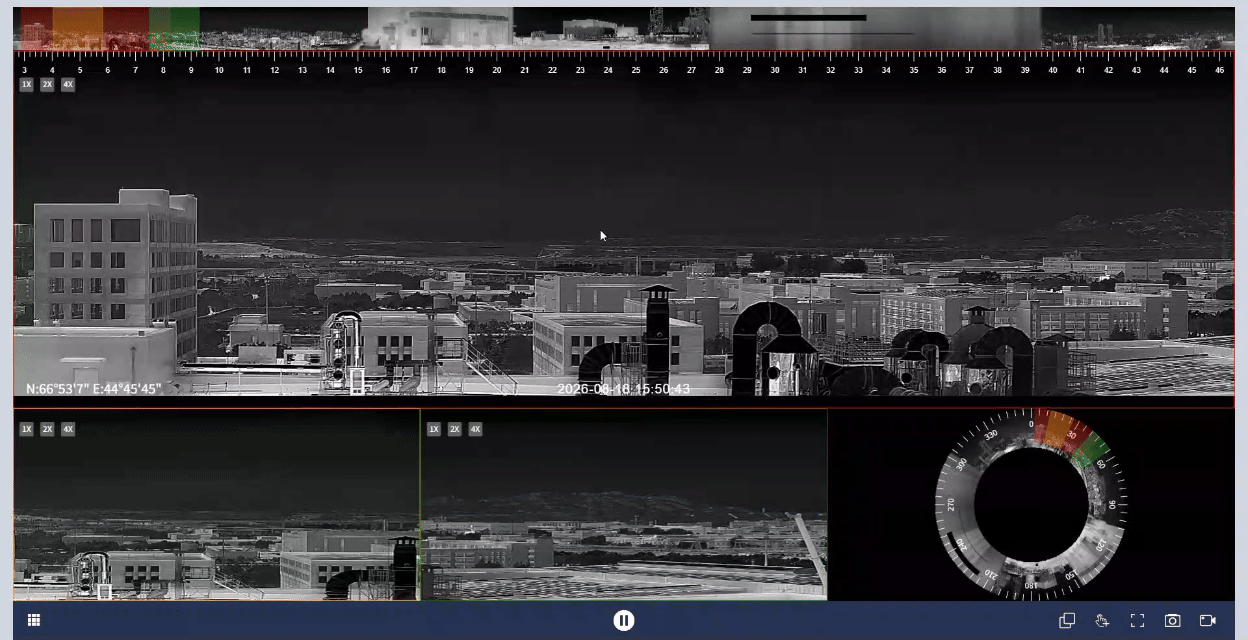This screenshot has width=1248, height=640.
Task: Open the multi-window copy icon
Action: 1067,620
